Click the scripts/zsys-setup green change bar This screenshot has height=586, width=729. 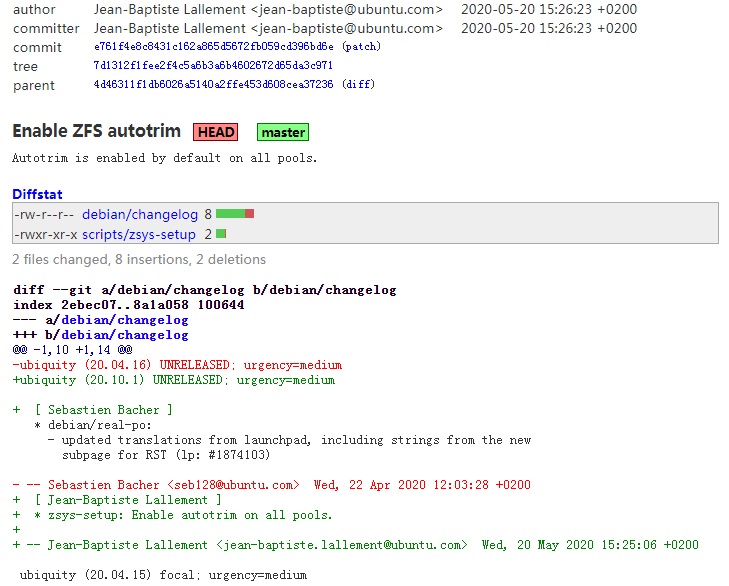tap(221, 233)
